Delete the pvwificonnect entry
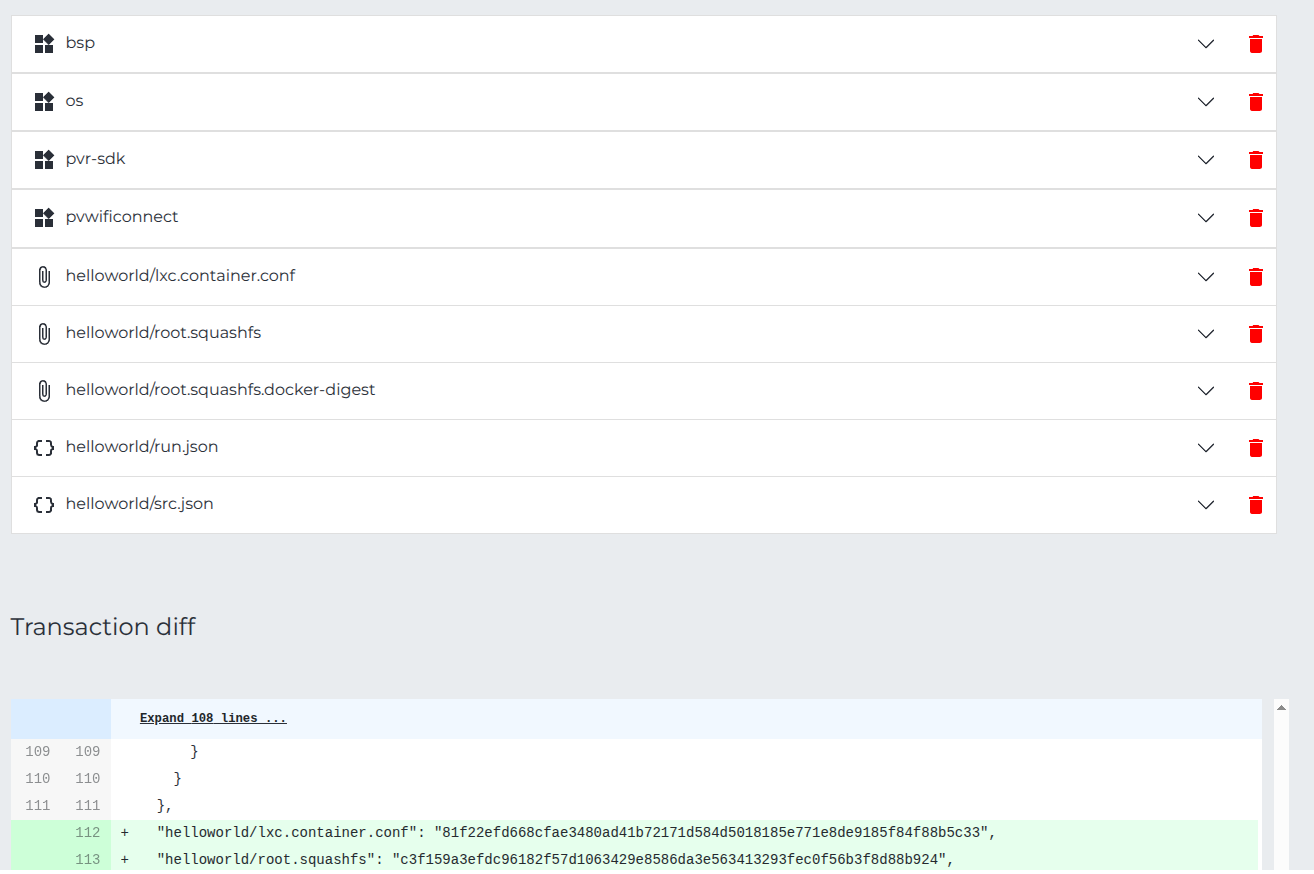This screenshot has height=874, width=1314. tap(1256, 218)
